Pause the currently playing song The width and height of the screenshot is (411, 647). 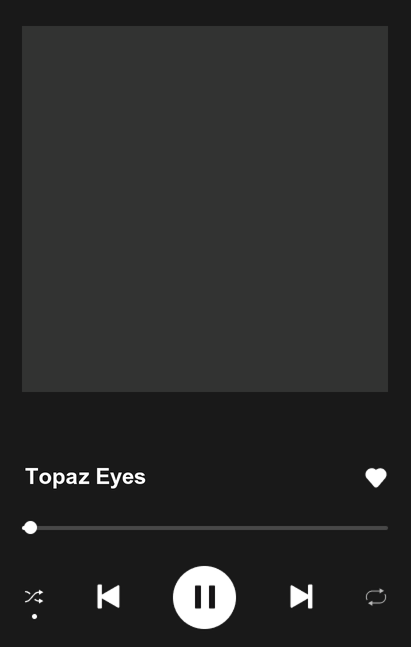pos(204,597)
